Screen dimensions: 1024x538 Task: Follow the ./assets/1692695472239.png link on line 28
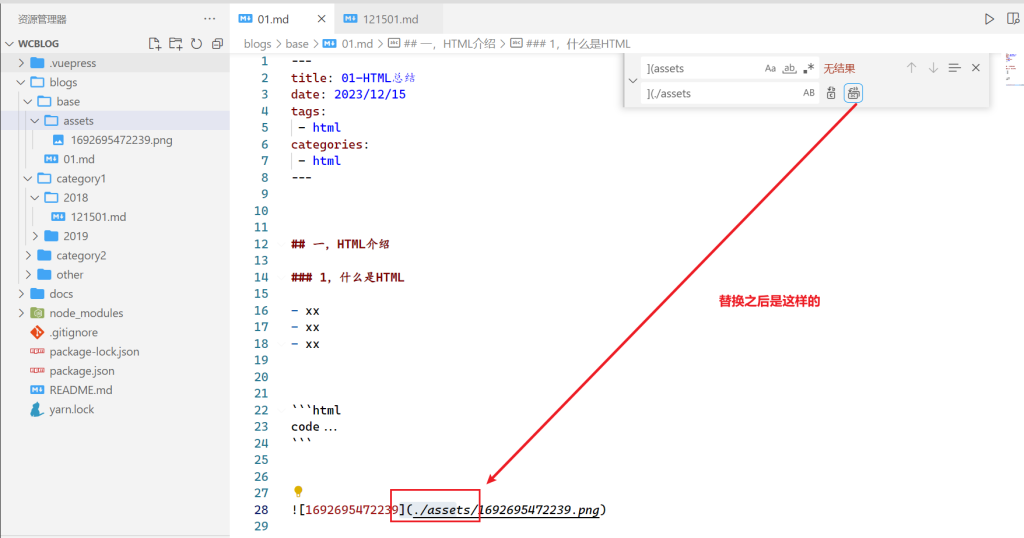[506, 510]
